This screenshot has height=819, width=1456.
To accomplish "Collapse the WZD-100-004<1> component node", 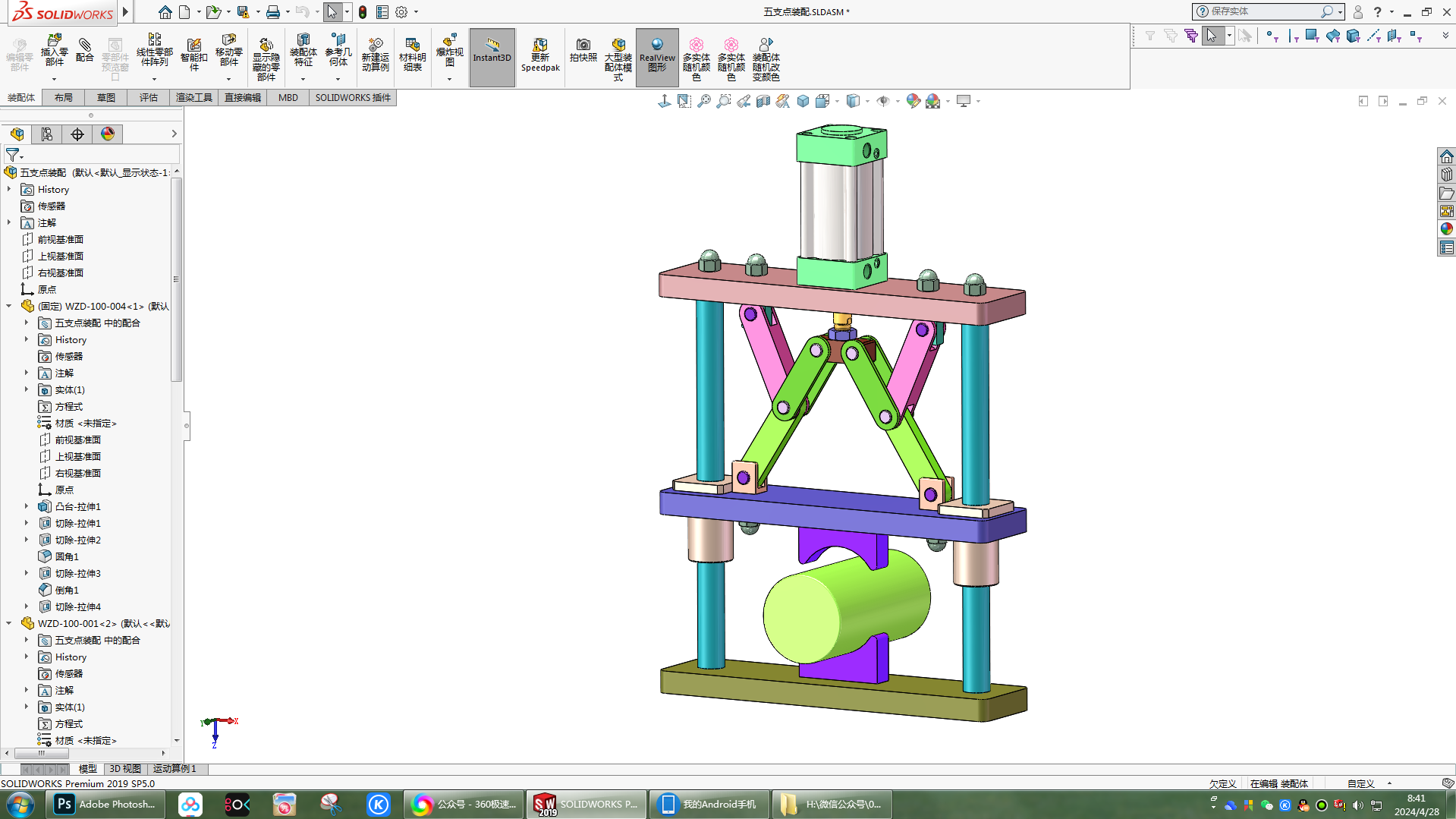I will 9,307.
